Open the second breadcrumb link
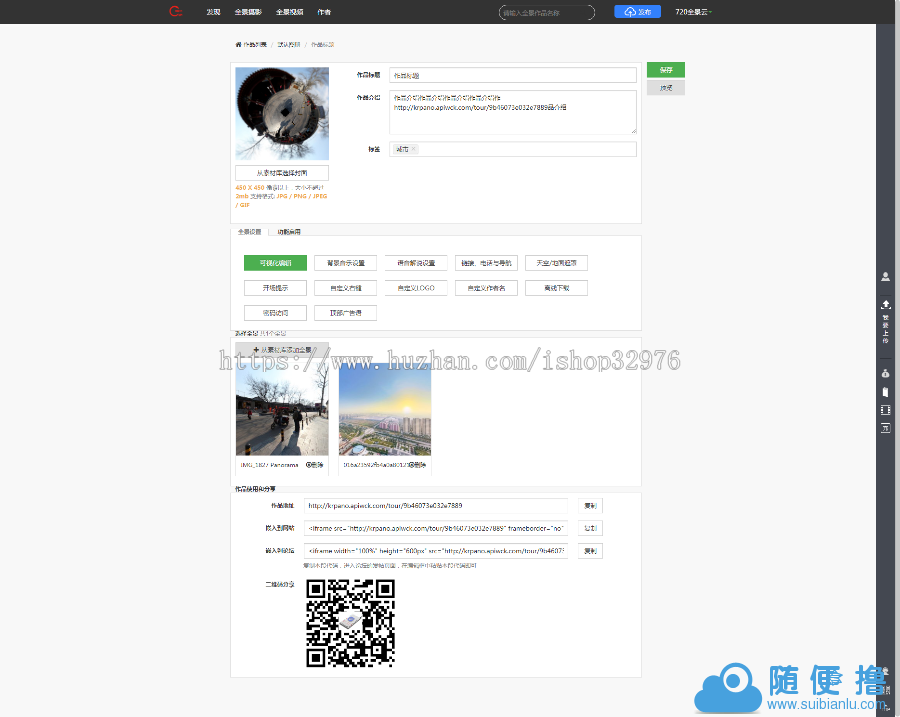900x717 pixels. coord(289,45)
